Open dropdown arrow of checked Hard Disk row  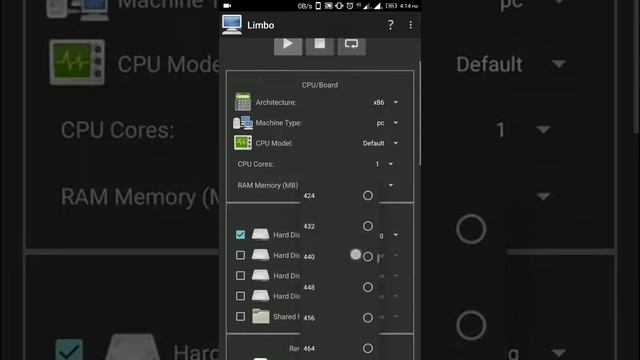(x=396, y=235)
